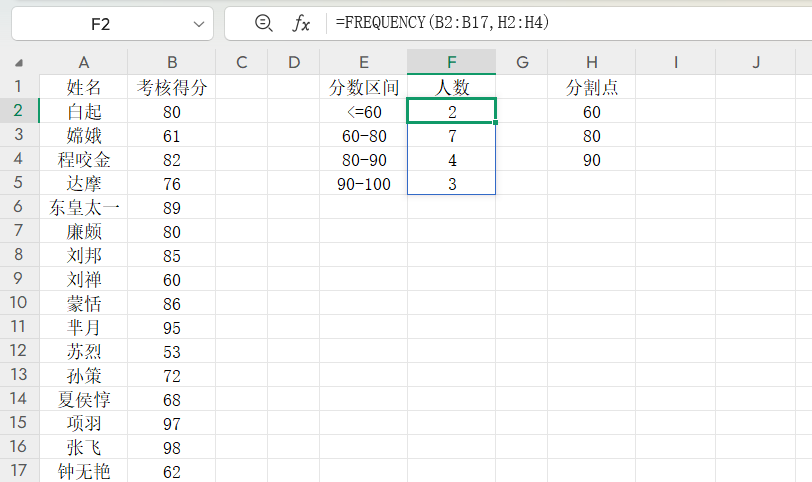Select column F header
The width and height of the screenshot is (812, 482).
pos(452,62)
